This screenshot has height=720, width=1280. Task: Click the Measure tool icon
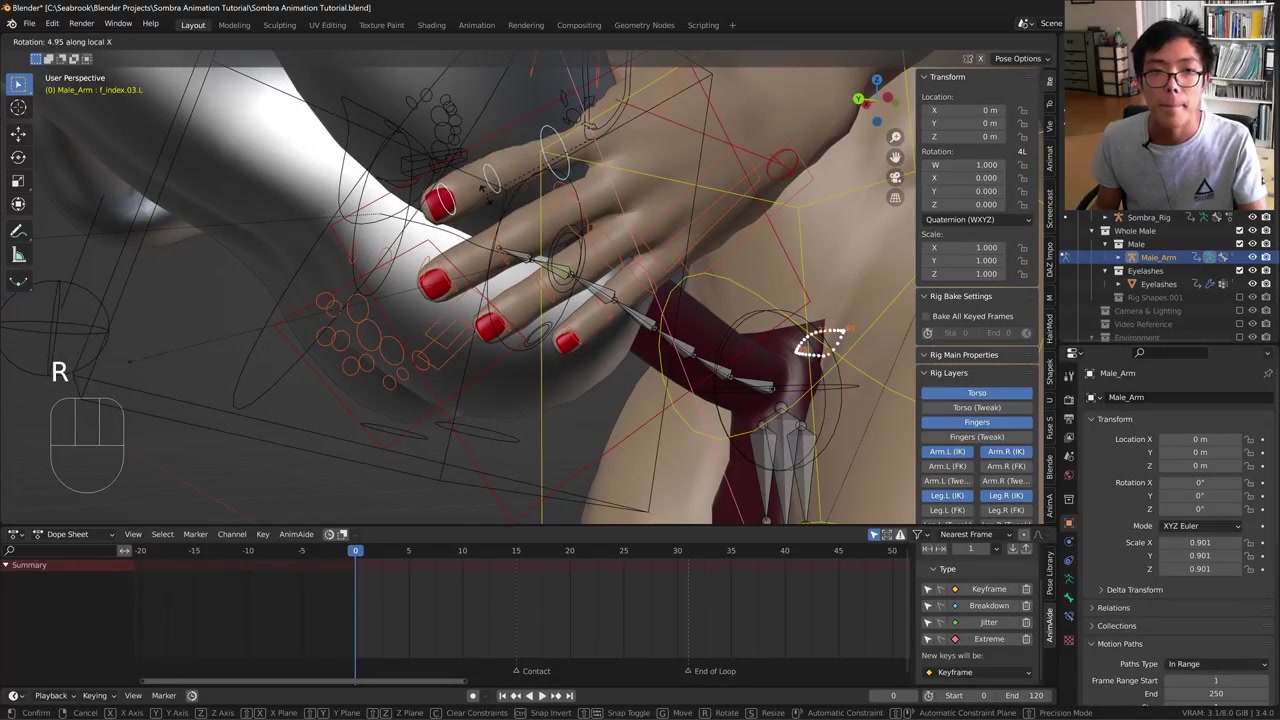[18, 256]
